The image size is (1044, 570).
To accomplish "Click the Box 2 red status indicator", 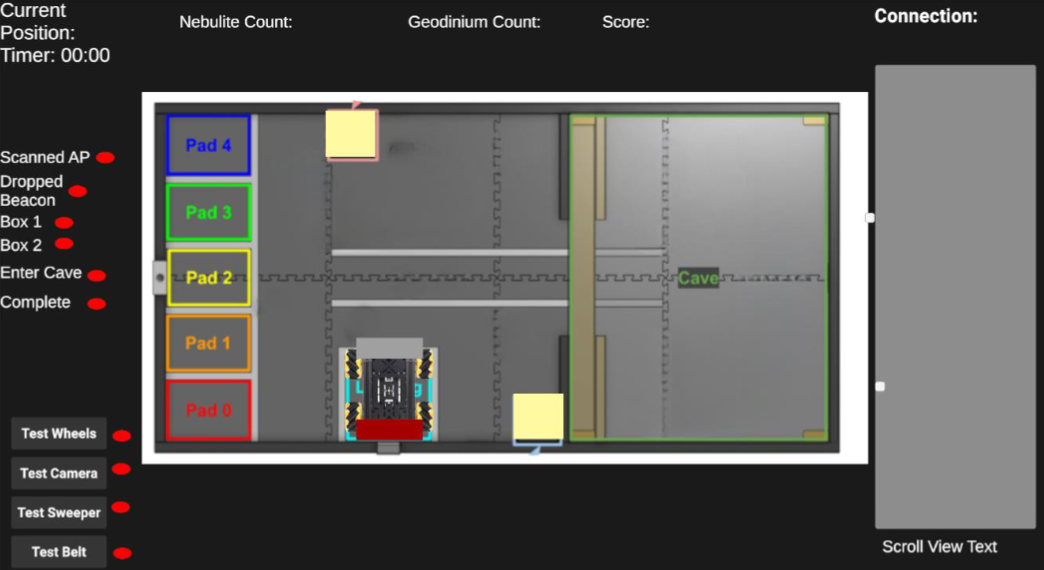I will [x=64, y=244].
